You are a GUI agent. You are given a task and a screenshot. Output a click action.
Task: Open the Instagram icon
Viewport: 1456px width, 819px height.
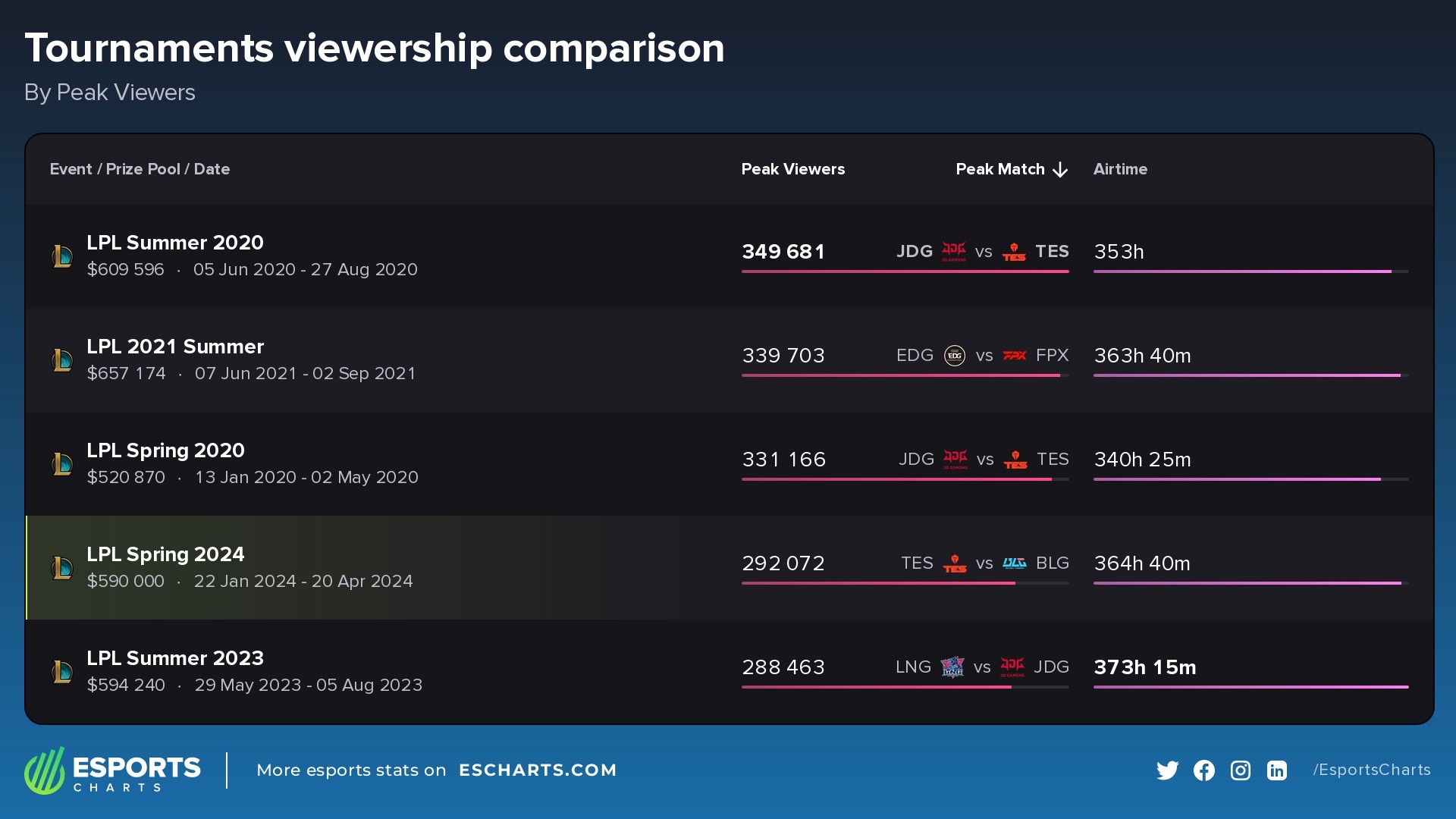(1240, 770)
